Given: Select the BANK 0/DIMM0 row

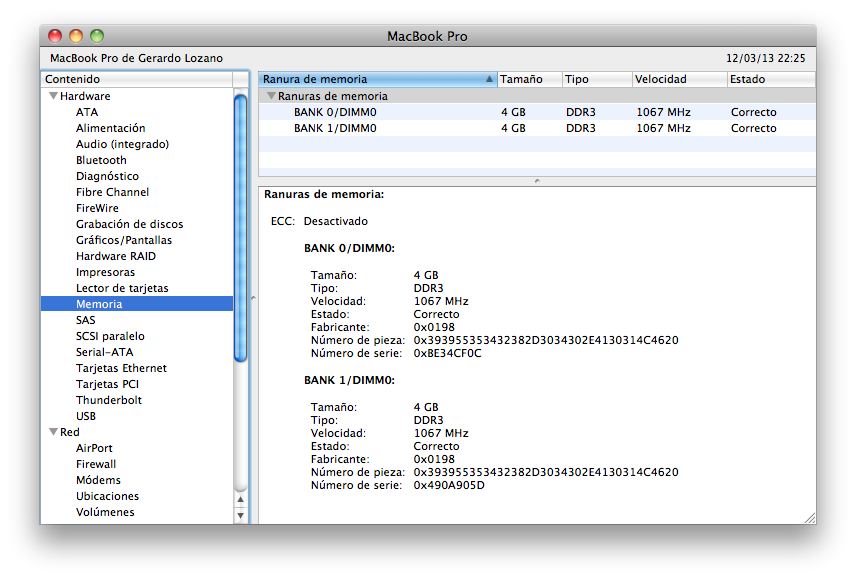Looking at the screenshot, I should click(x=537, y=112).
